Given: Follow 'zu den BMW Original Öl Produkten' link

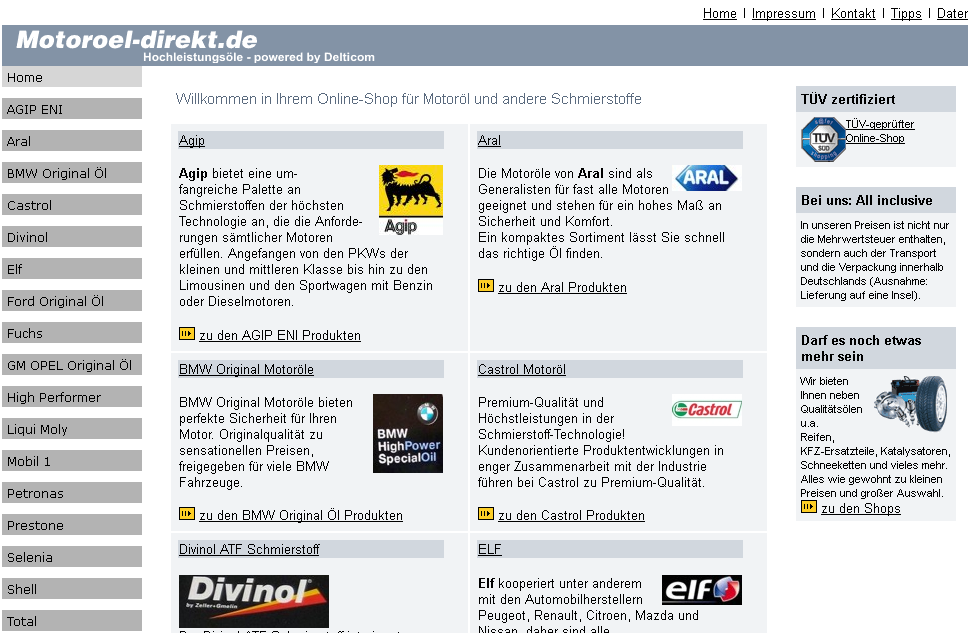Looking at the screenshot, I should (x=301, y=515).
